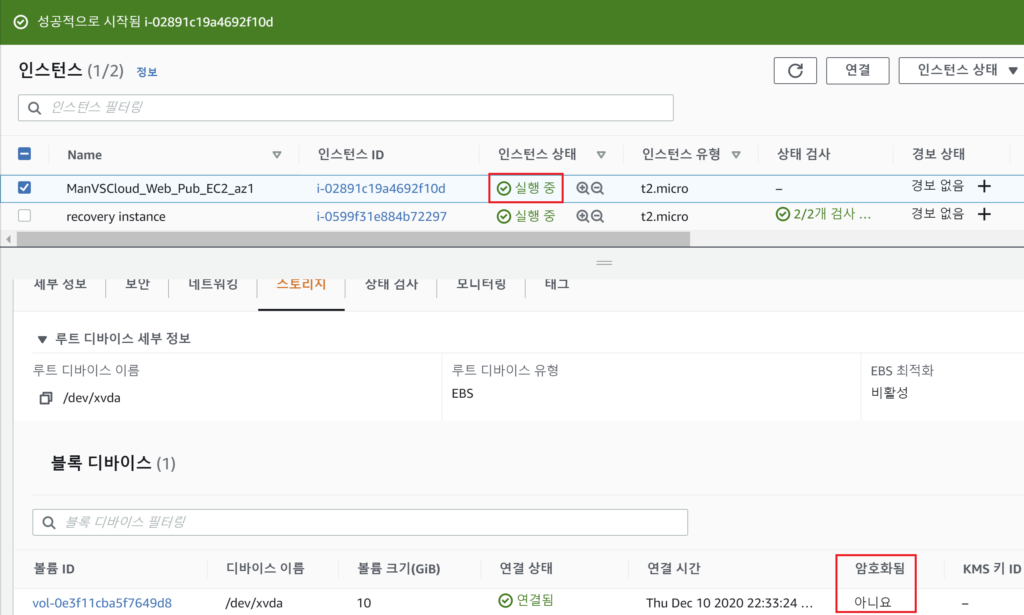Click zoom-in icon for ManVSCloud_Web_Pub_EC2_az1 row
This screenshot has height=615, width=1024.
[583, 188]
